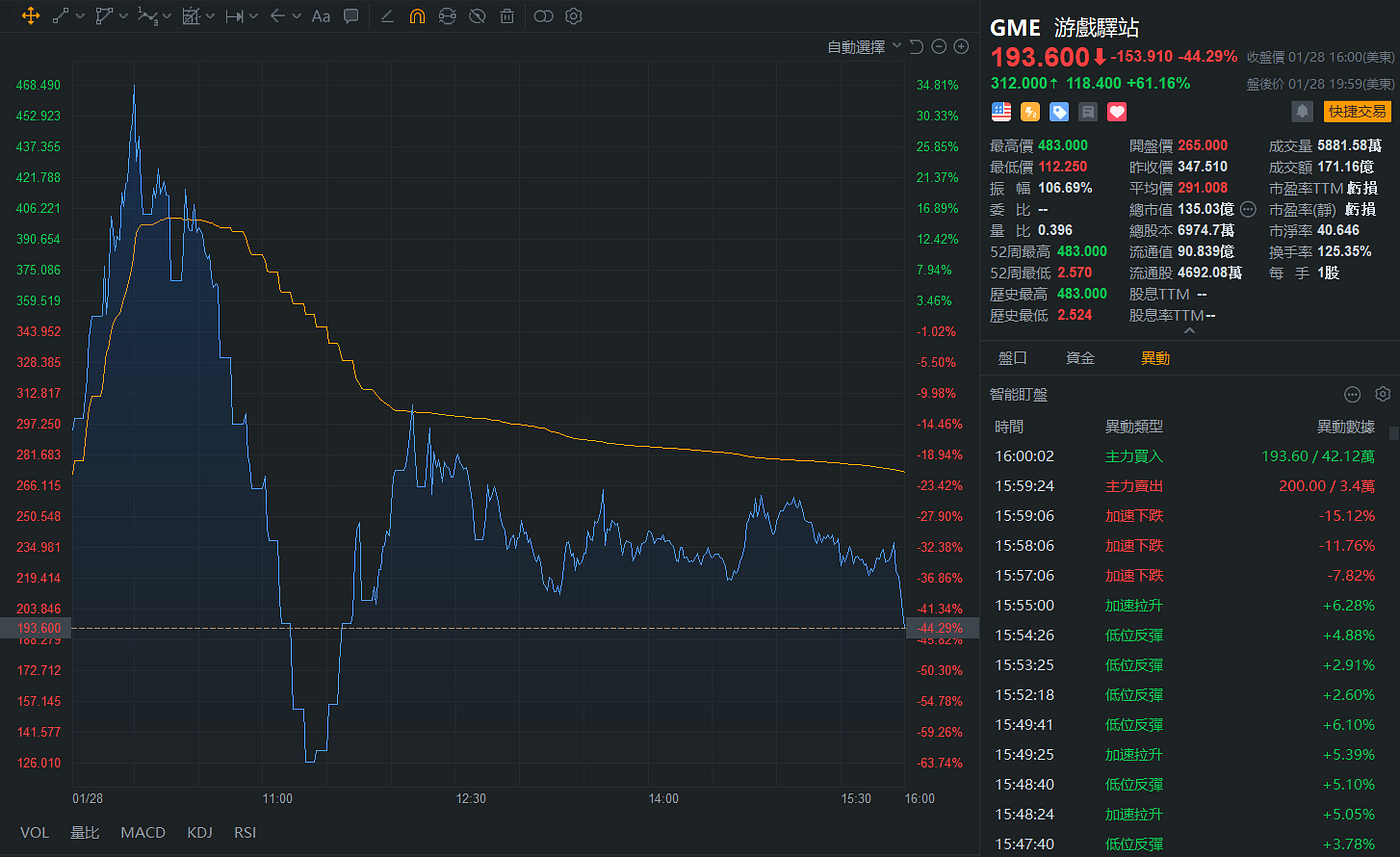The width and height of the screenshot is (1400, 857).
Task: Click the sync drawings icon
Action: pos(448,16)
